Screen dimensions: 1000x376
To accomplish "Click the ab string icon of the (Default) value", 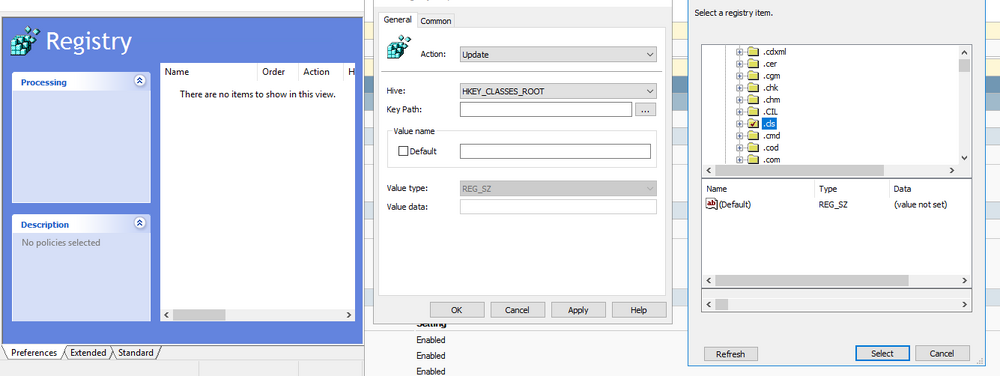I will point(712,204).
